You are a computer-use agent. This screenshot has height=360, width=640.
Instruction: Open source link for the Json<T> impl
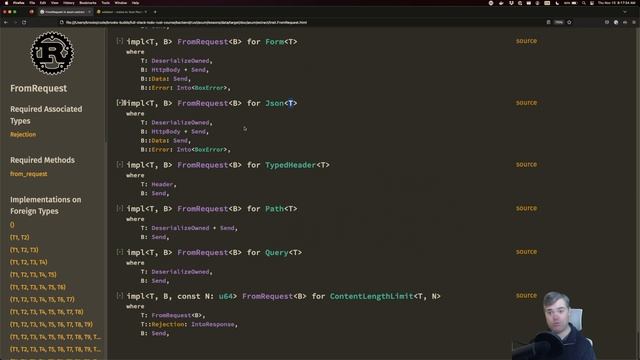point(526,102)
